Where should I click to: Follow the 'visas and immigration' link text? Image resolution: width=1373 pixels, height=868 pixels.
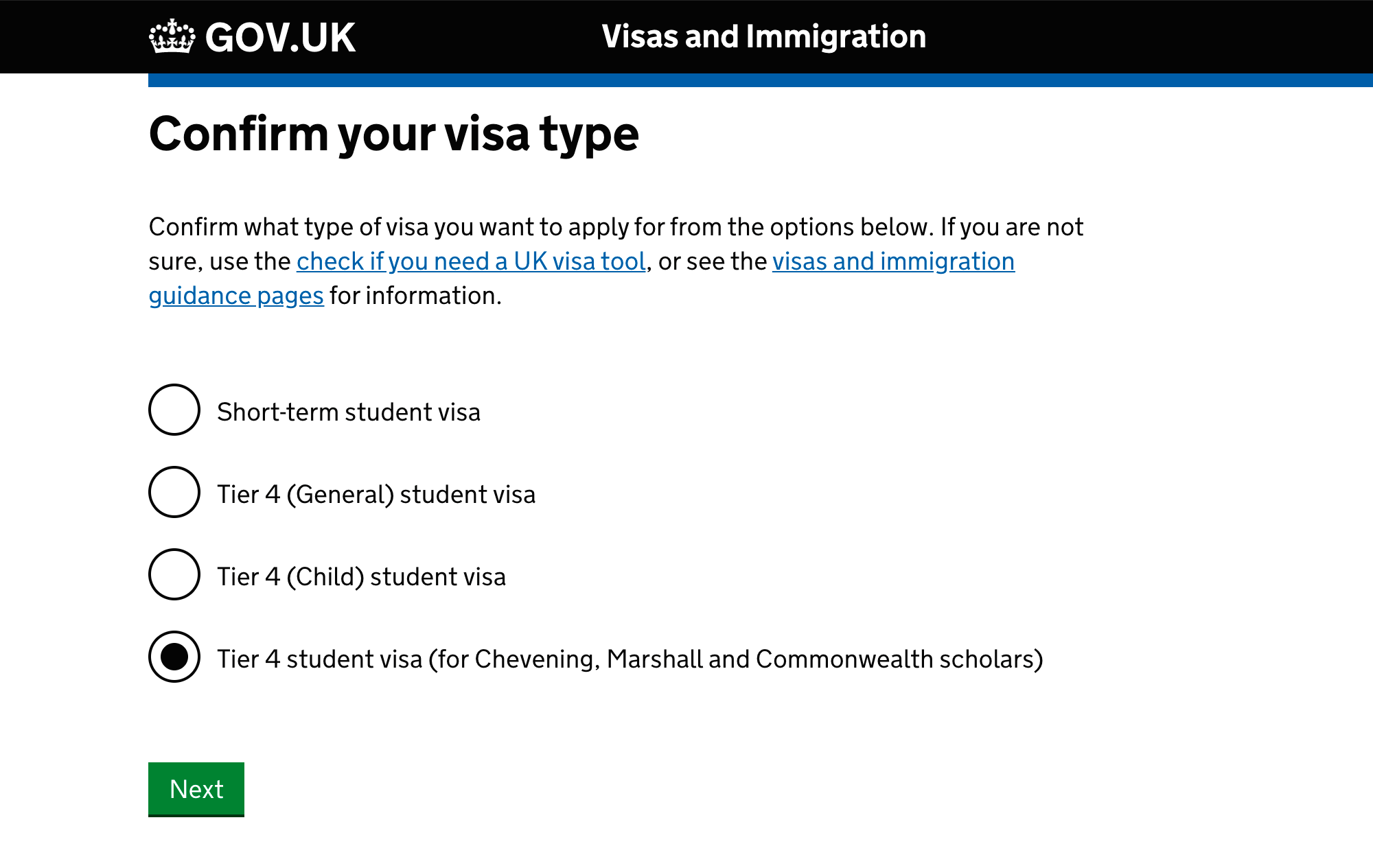coord(893,261)
